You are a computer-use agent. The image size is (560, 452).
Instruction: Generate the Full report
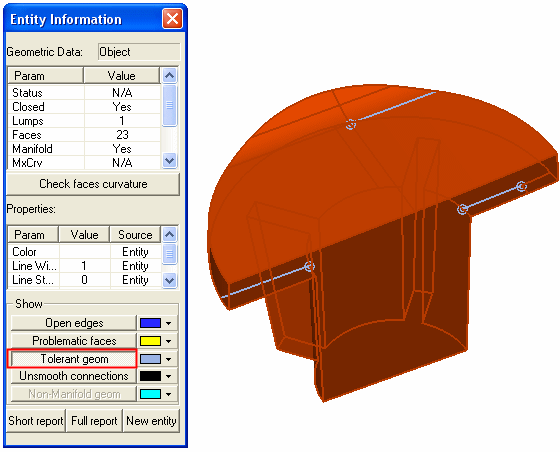click(94, 421)
